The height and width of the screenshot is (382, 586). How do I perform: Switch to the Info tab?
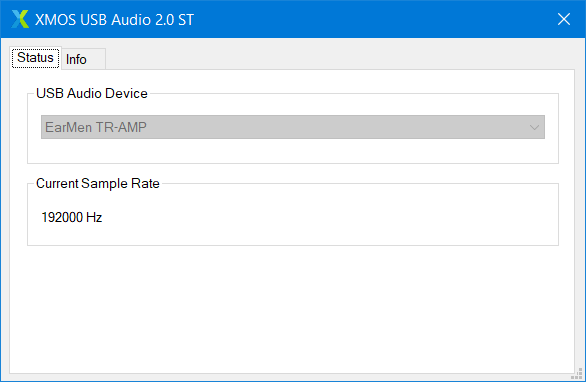83,59
